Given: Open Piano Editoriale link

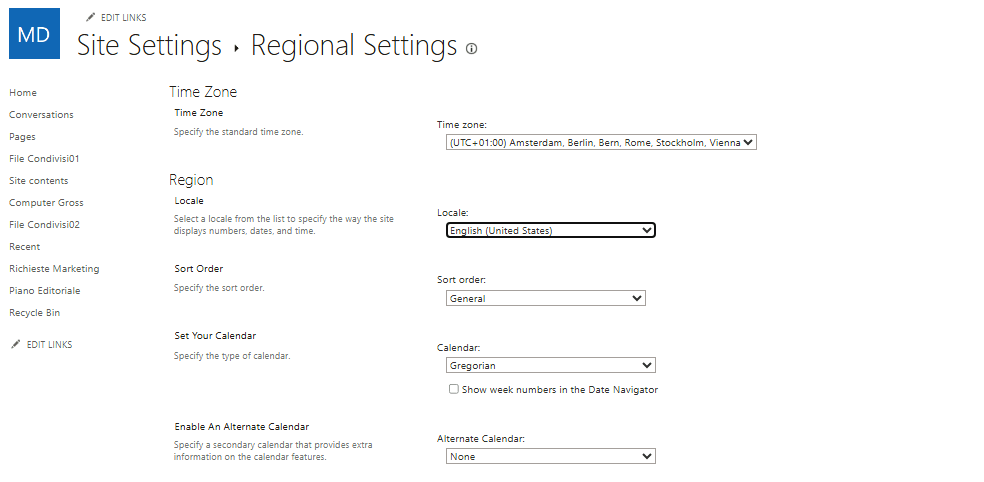Looking at the screenshot, I should click(45, 291).
